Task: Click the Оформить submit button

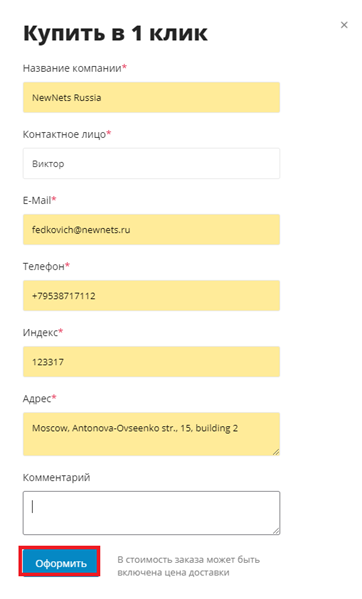Action: 60,563
